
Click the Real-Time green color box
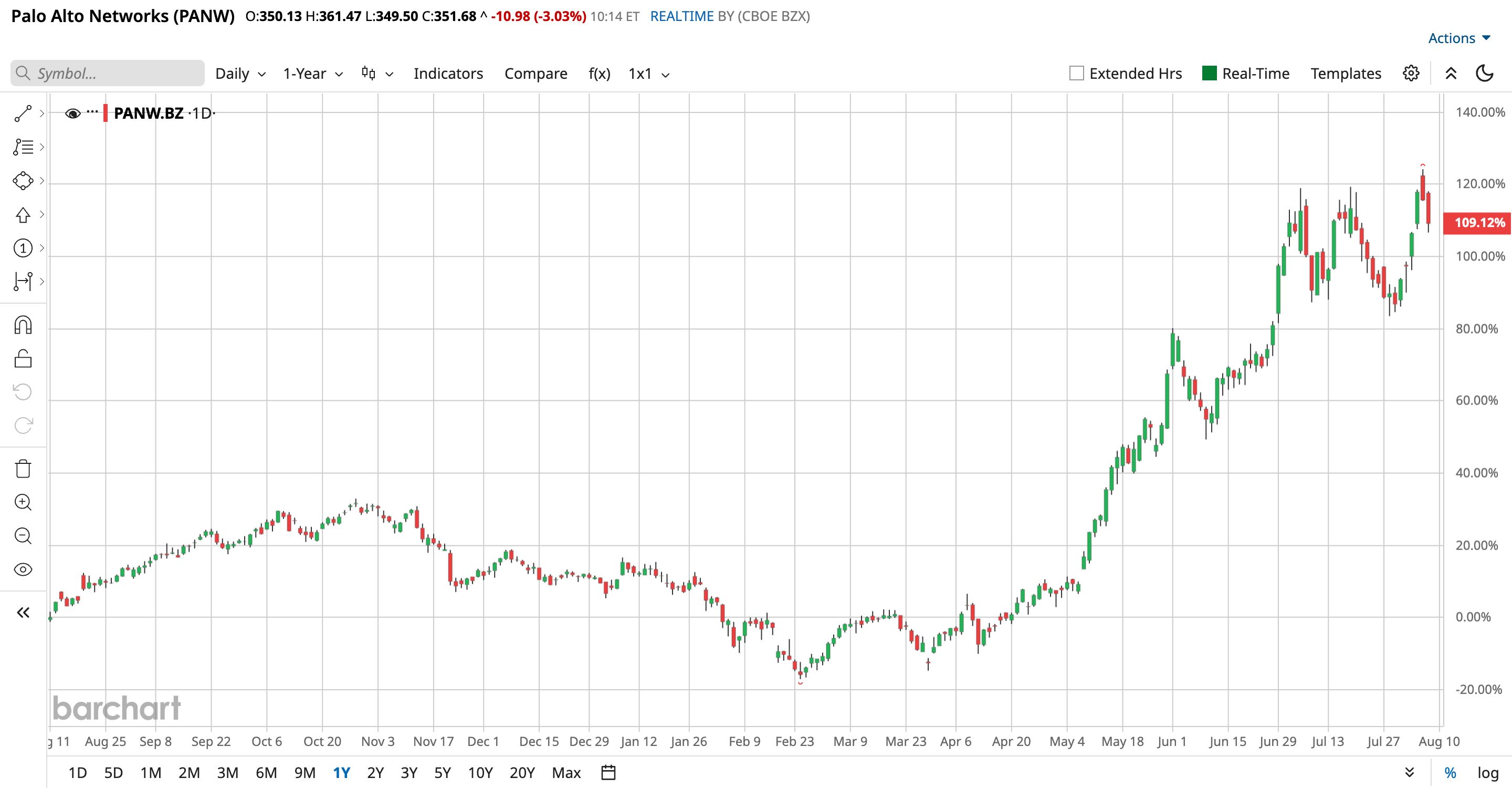[x=1209, y=74]
